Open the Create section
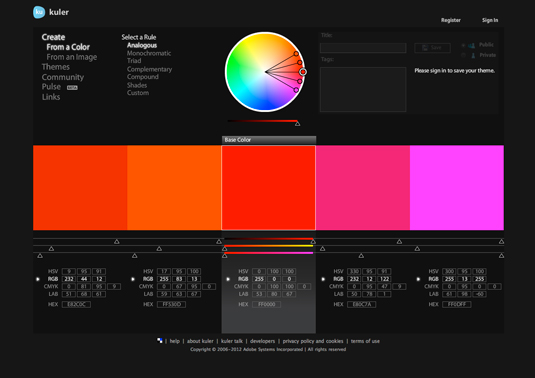The height and width of the screenshot is (378, 535). [x=53, y=37]
